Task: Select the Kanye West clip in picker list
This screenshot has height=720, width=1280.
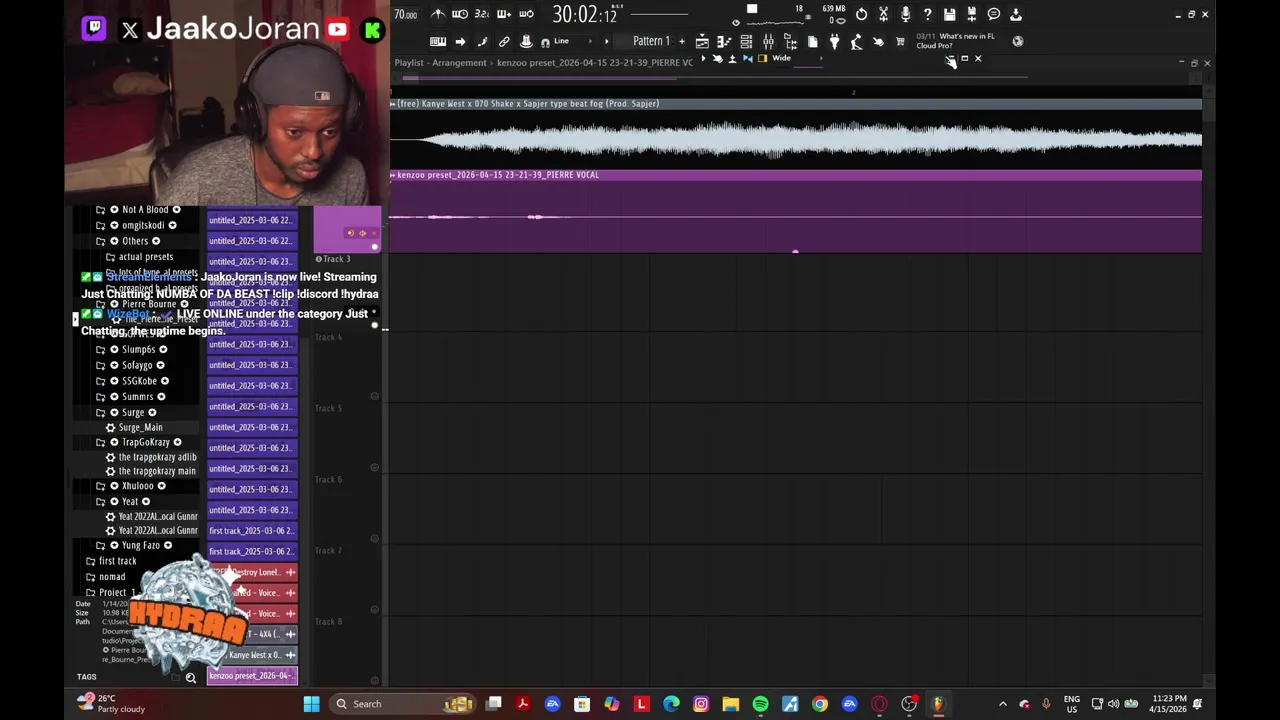Action: [x=252, y=655]
